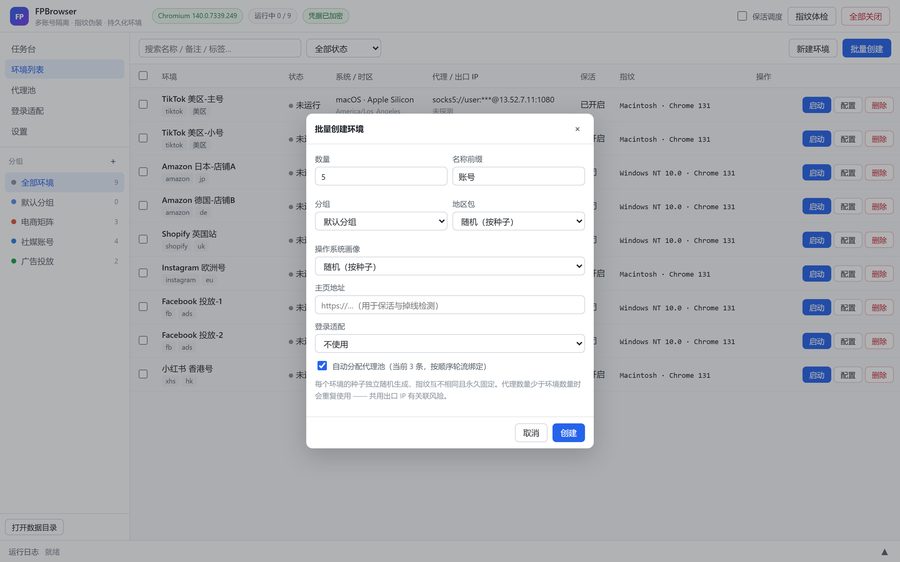900x562 pixels.
Task: Expand the log panel triangle icon
Action: point(885,552)
